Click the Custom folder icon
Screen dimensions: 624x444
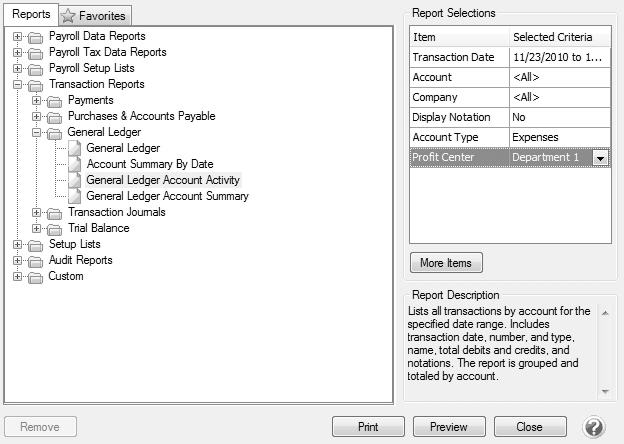[36, 276]
